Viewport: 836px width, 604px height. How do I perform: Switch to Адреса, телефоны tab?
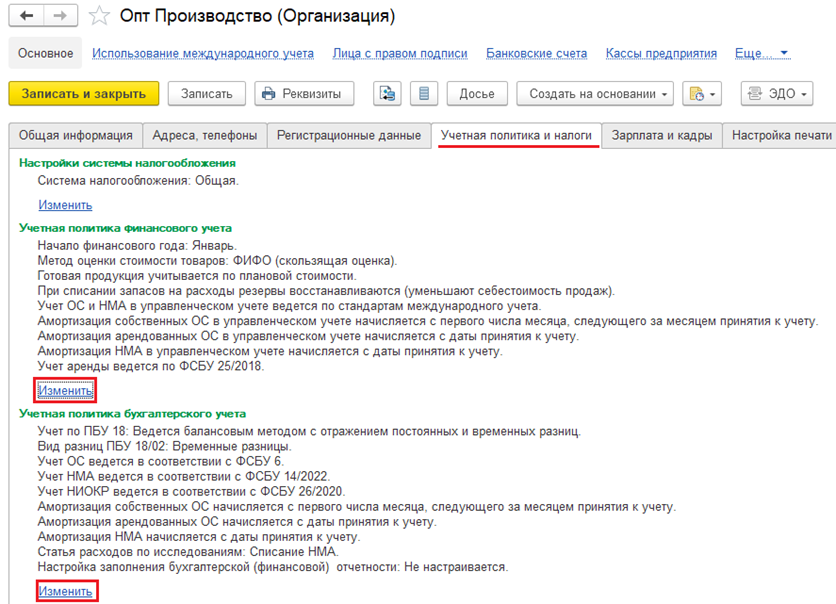[205, 135]
